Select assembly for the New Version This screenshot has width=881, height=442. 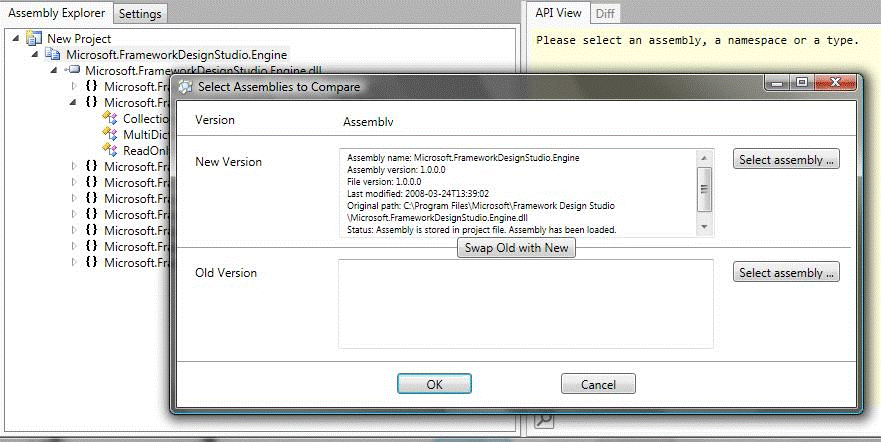tap(786, 160)
